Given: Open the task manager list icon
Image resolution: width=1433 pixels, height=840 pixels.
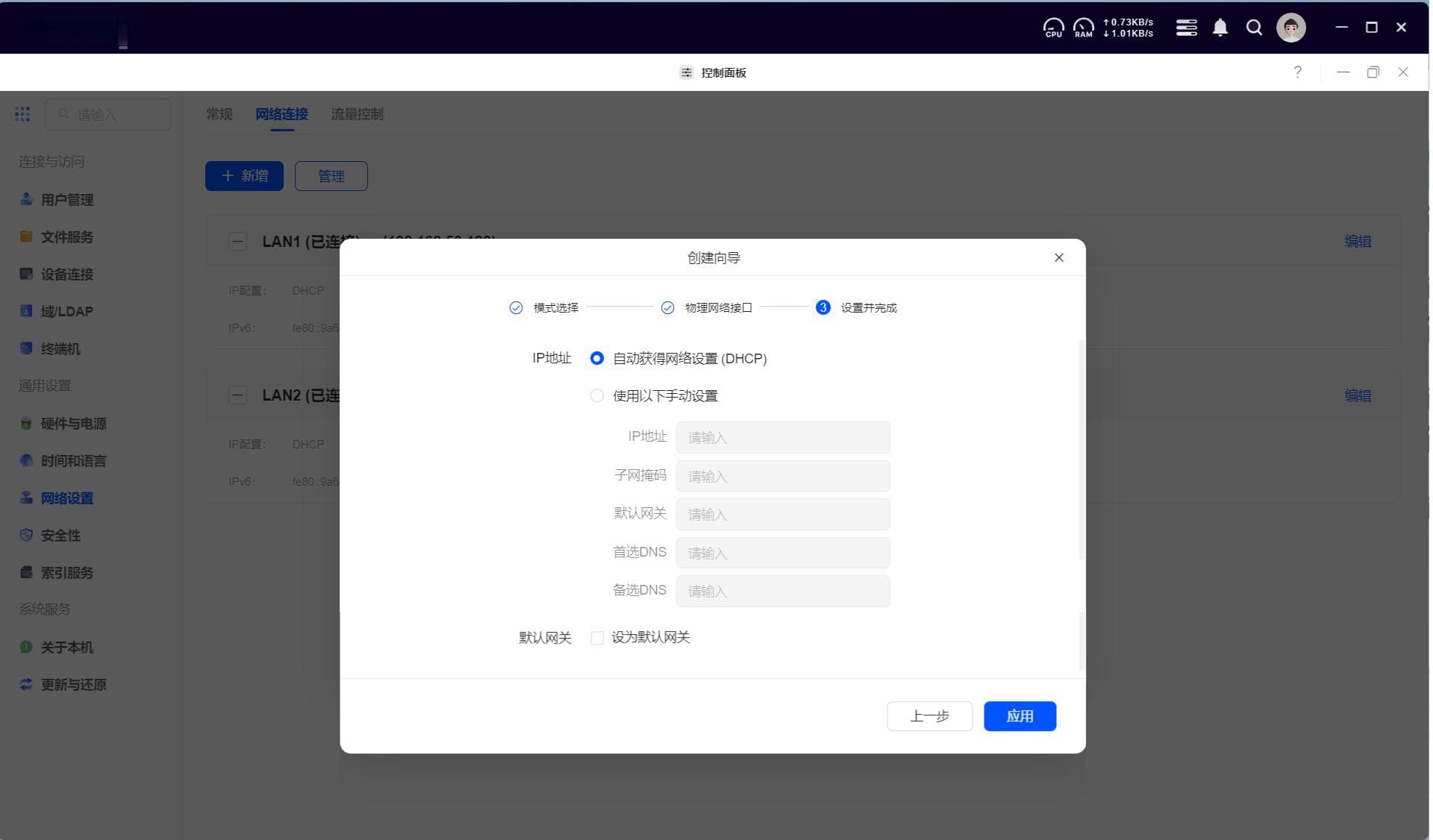Looking at the screenshot, I should [x=1186, y=28].
